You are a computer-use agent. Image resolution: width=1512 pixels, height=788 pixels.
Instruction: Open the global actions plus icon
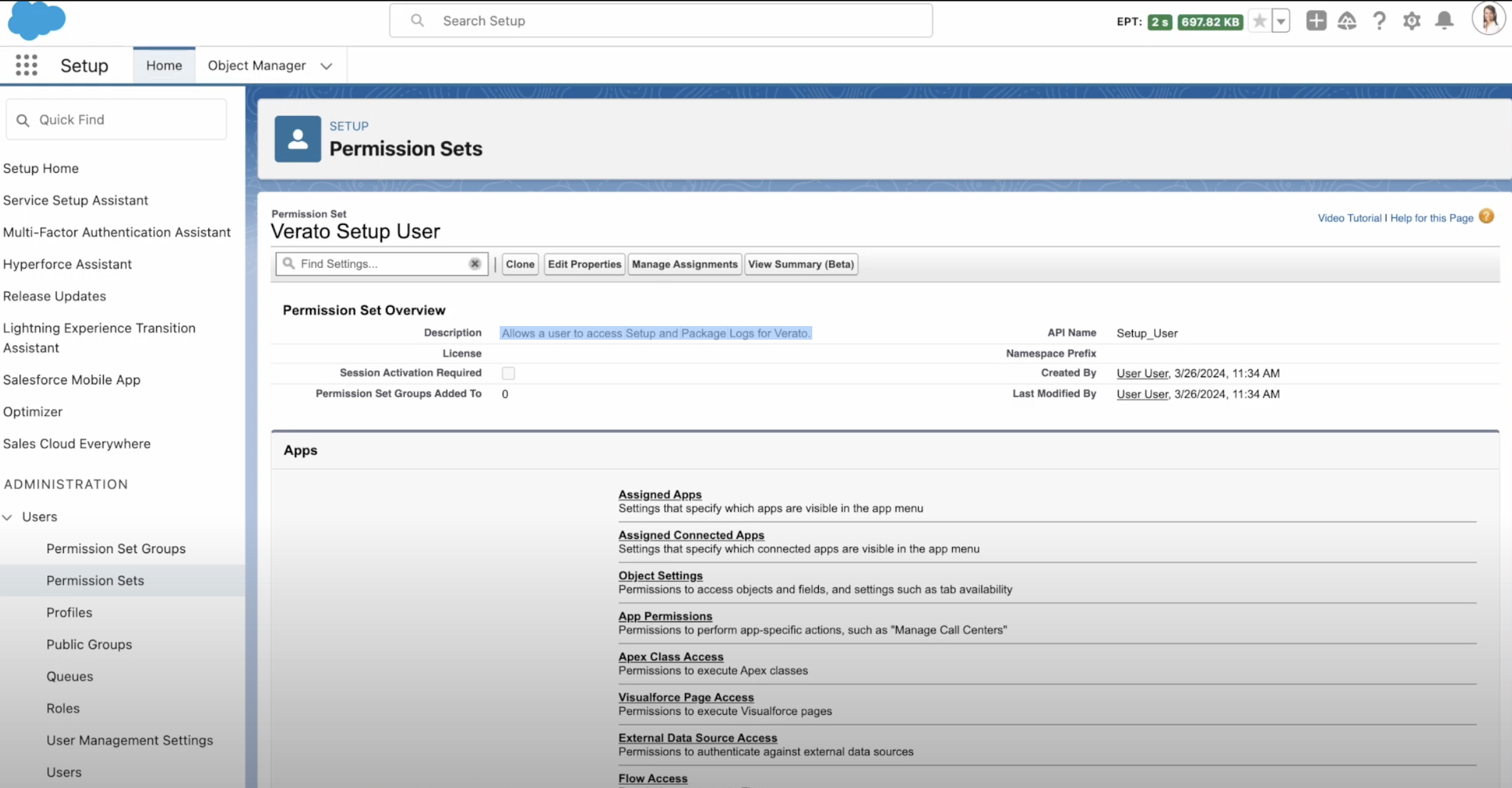click(x=1316, y=21)
